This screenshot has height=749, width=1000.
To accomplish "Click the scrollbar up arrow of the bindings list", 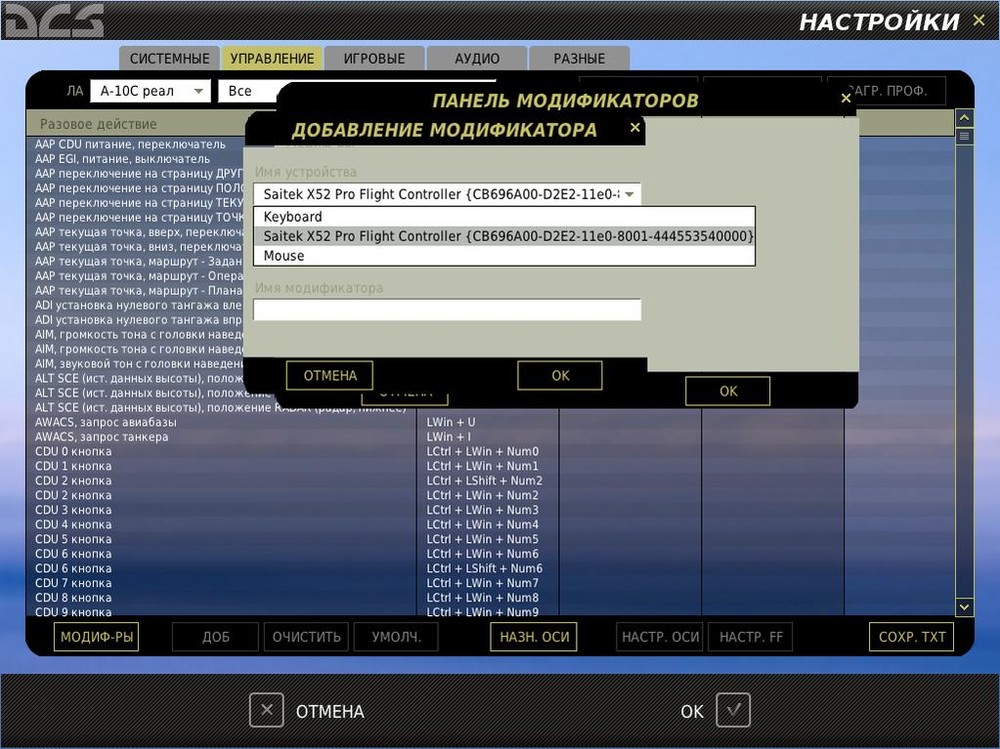I will coord(963,117).
